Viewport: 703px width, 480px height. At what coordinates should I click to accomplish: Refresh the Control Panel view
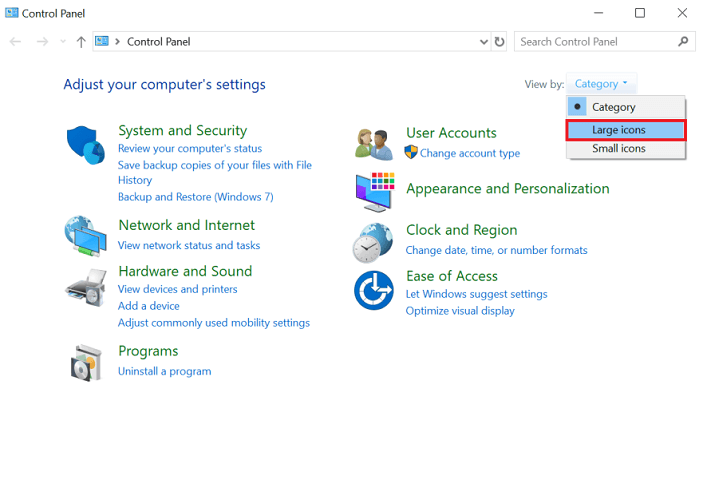pos(499,42)
